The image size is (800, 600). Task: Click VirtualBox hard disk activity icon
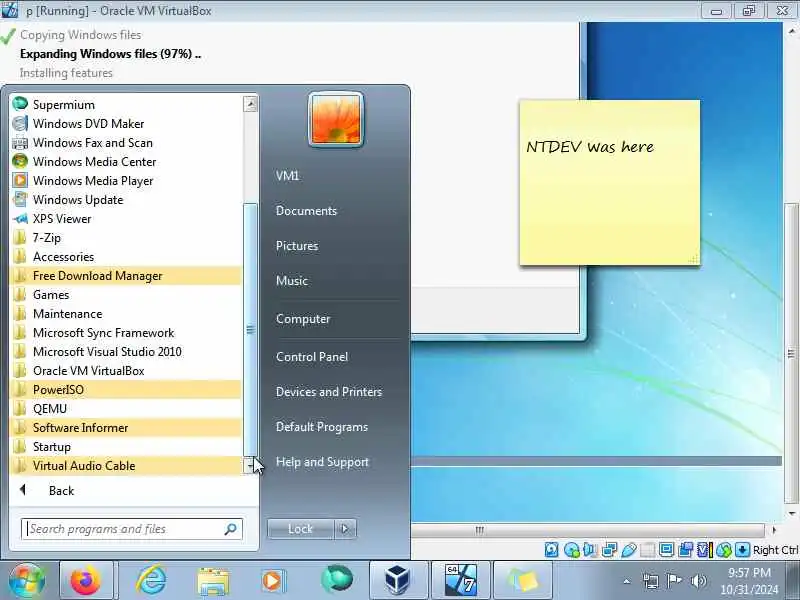pyautogui.click(x=552, y=549)
